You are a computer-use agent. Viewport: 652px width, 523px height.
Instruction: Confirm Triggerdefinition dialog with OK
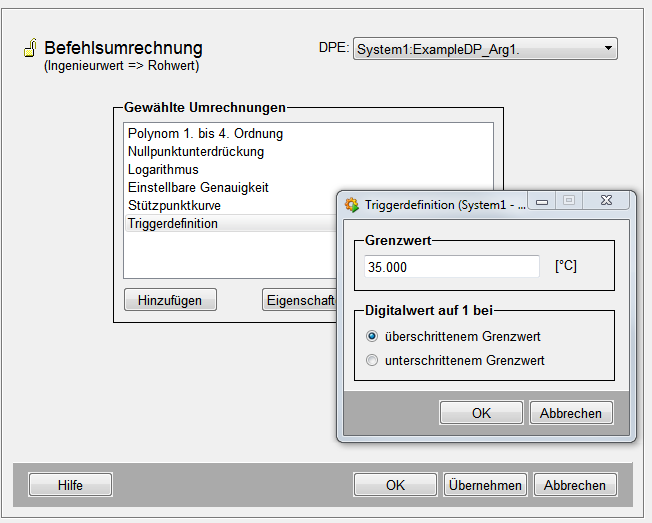coord(481,413)
